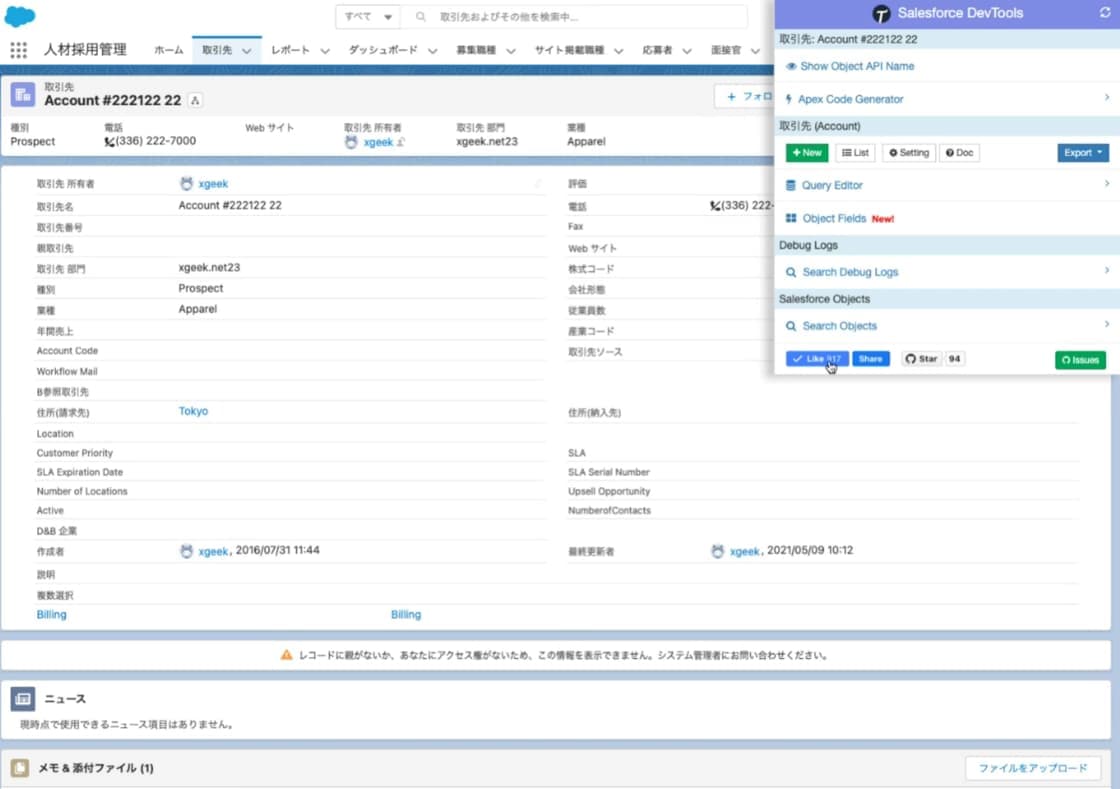Open the すべて search scope dropdown
The width and height of the screenshot is (1120, 789).
pyautogui.click(x=368, y=16)
